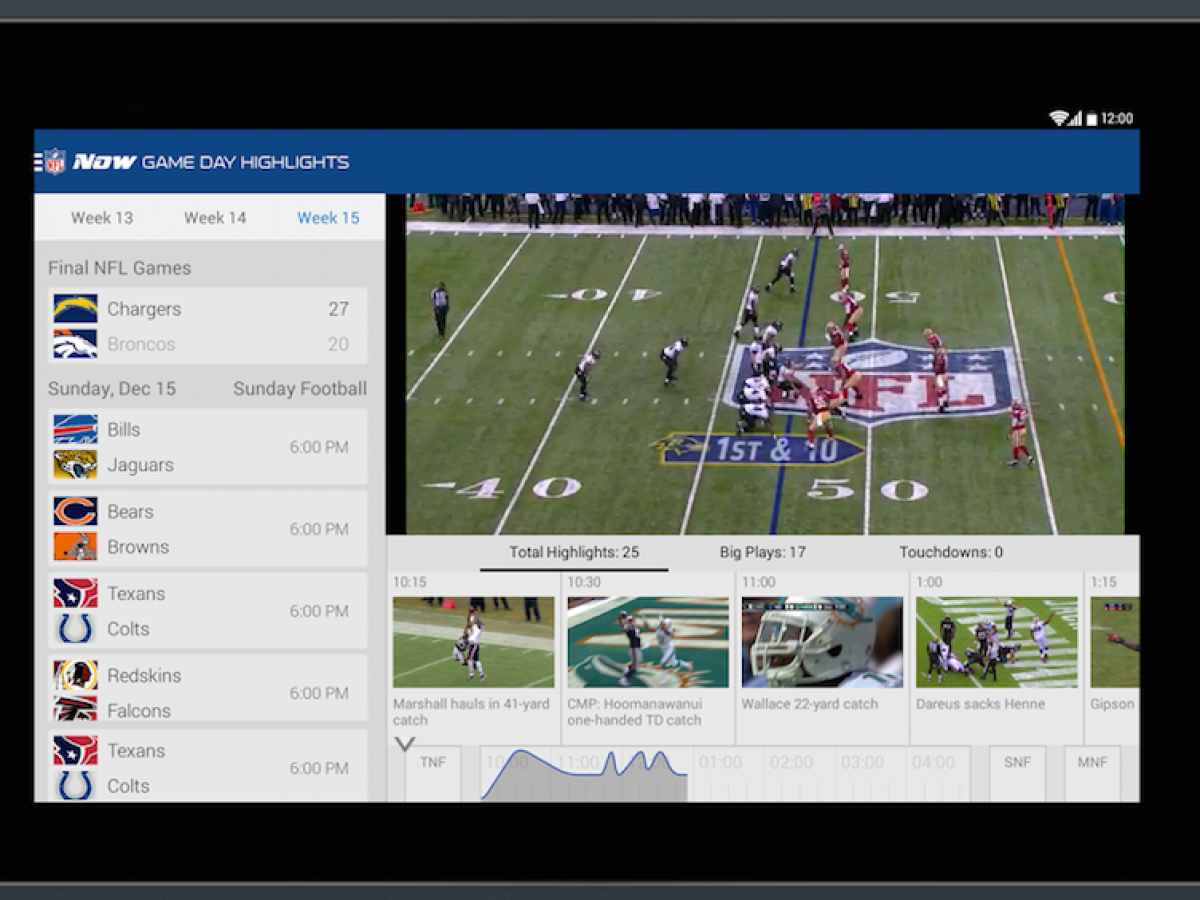Tap the Cleveland Browns helmet logo
Screen dimensions: 1200x900
pos(76,547)
